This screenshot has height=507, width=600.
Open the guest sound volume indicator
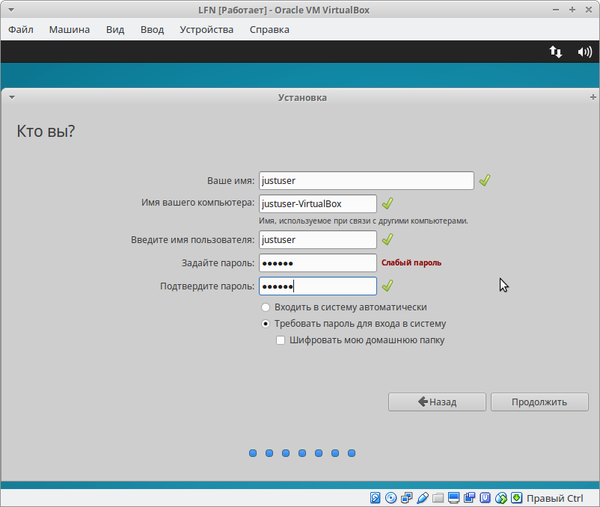584,52
